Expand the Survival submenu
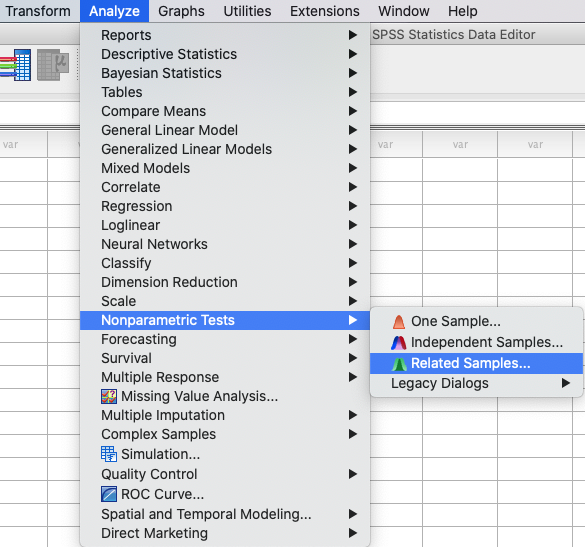 point(225,358)
